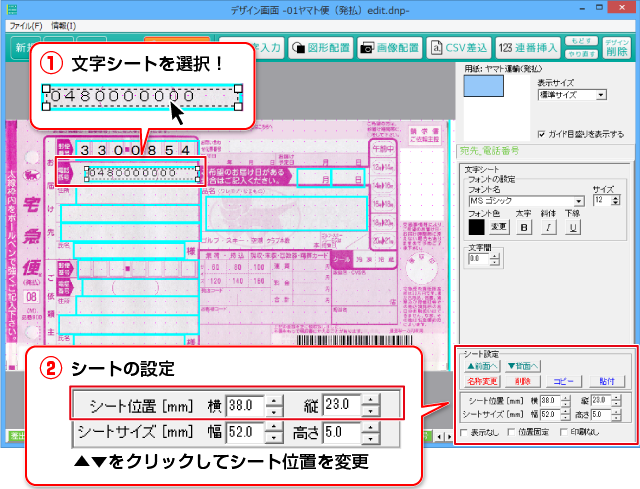Image resolution: width=640 pixels, height=489 pixels.
Task: Click the 貼付 paste button
Action: [607, 381]
